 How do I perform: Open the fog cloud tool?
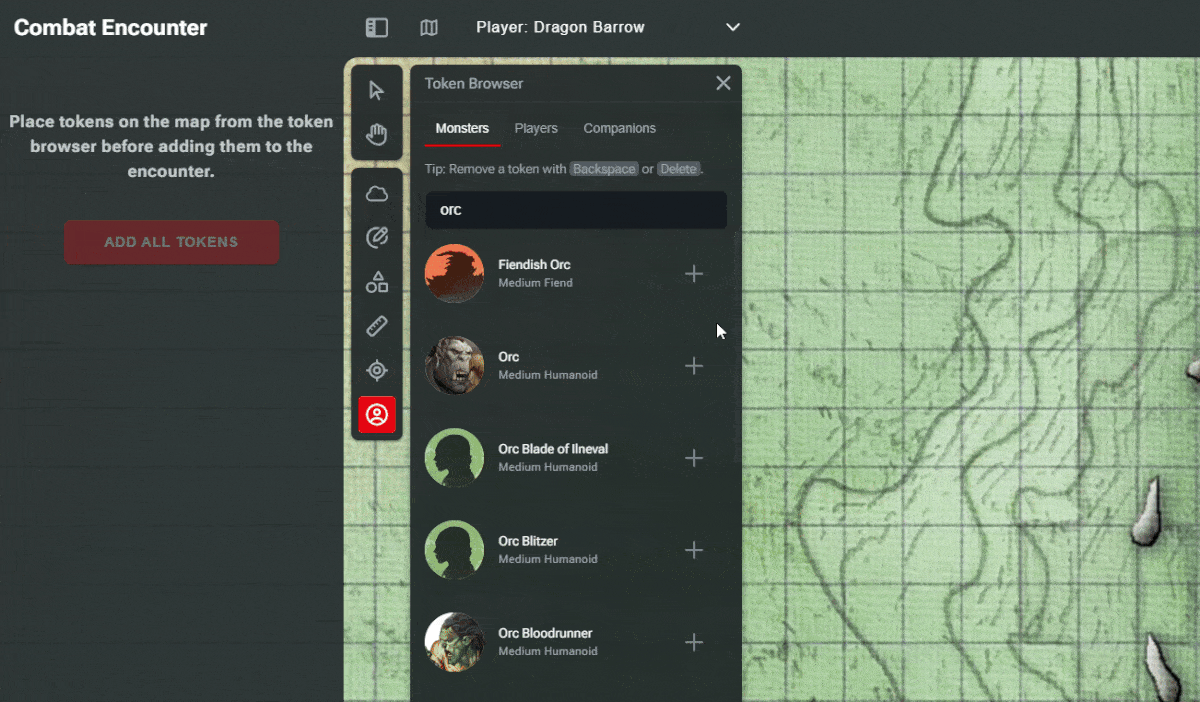(x=377, y=194)
